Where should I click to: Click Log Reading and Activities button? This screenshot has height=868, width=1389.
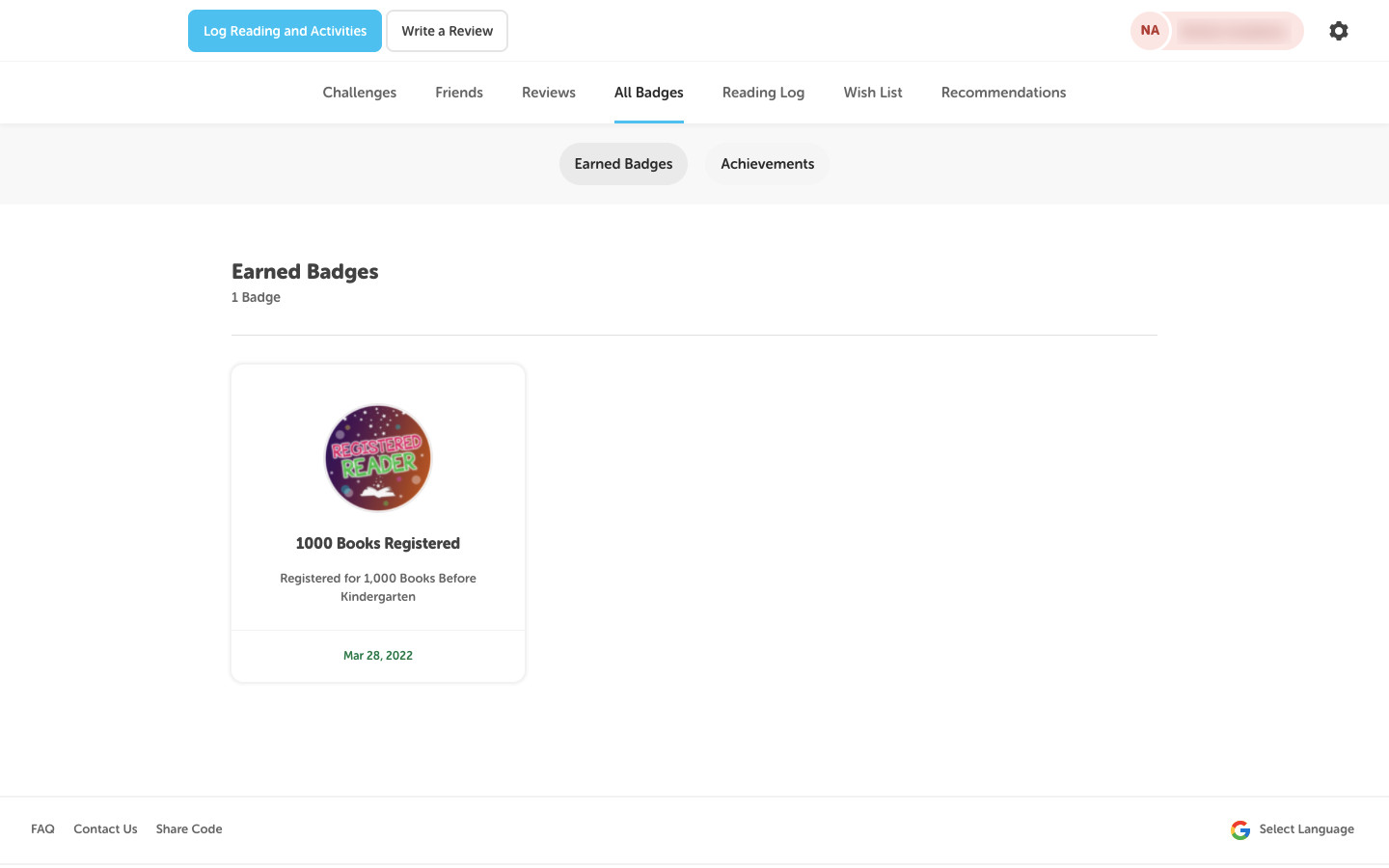(x=285, y=31)
